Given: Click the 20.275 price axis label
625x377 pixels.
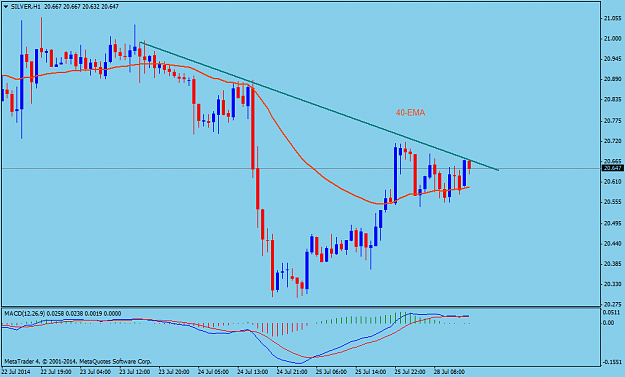Looking at the screenshot, I should (x=612, y=304).
